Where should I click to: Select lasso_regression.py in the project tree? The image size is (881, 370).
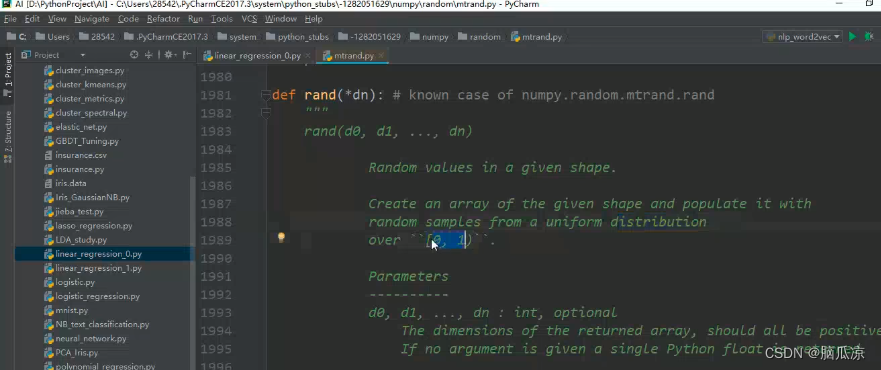pos(88,226)
